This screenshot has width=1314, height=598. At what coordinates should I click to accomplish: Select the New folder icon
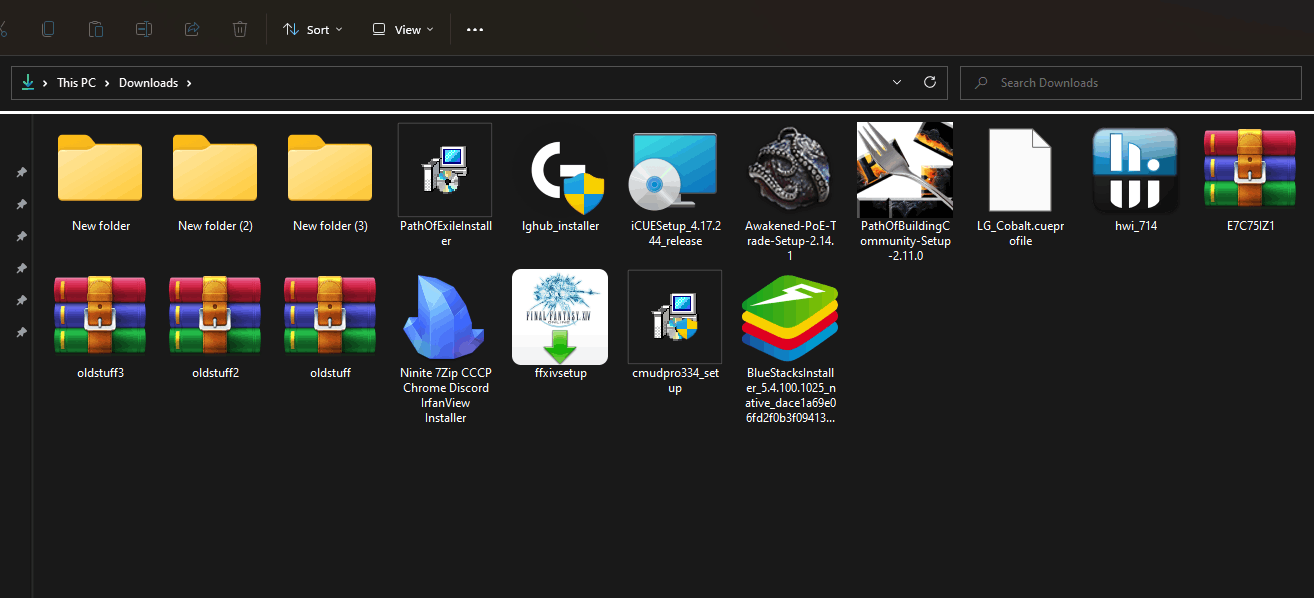100,168
